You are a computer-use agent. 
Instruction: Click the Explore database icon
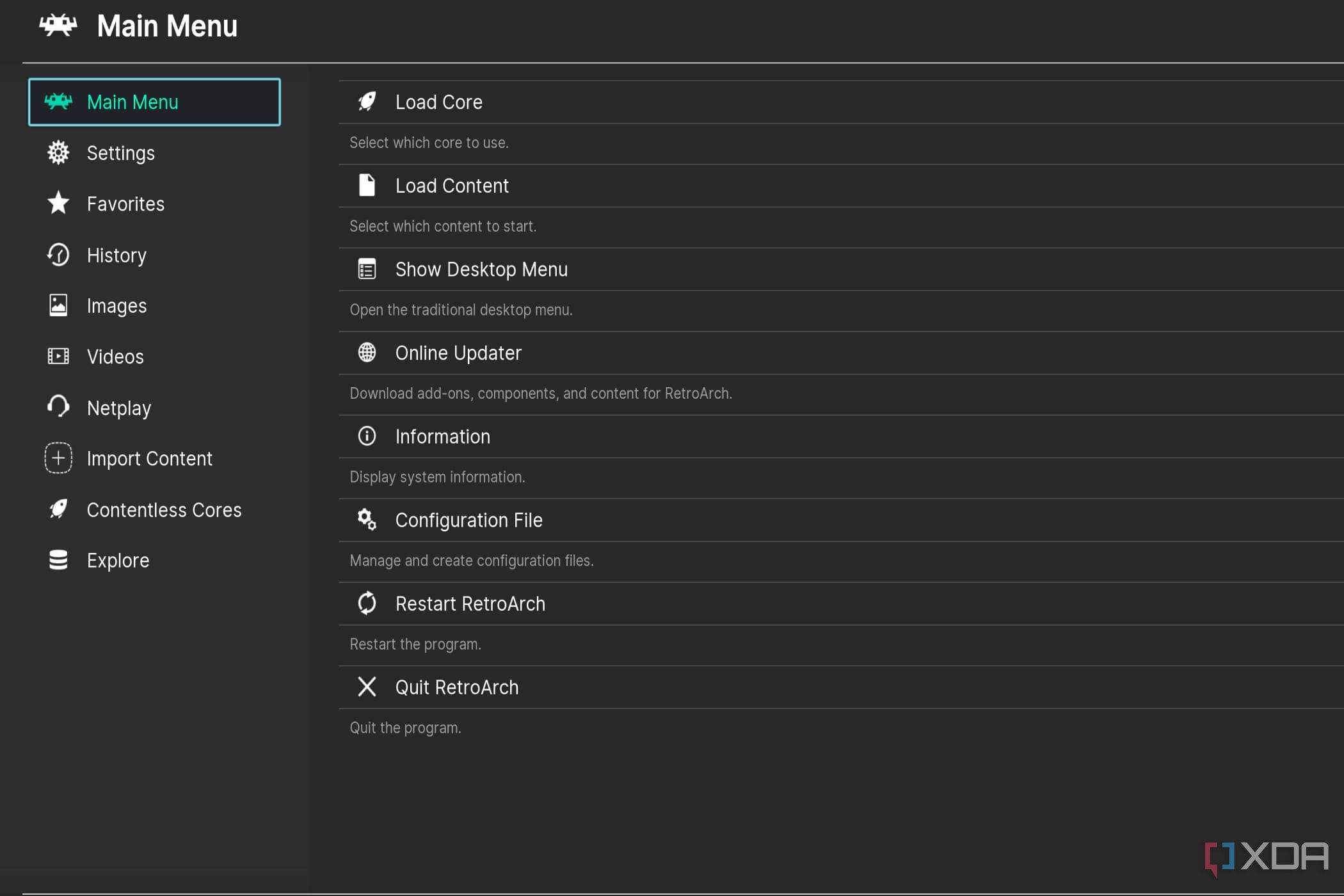58,560
